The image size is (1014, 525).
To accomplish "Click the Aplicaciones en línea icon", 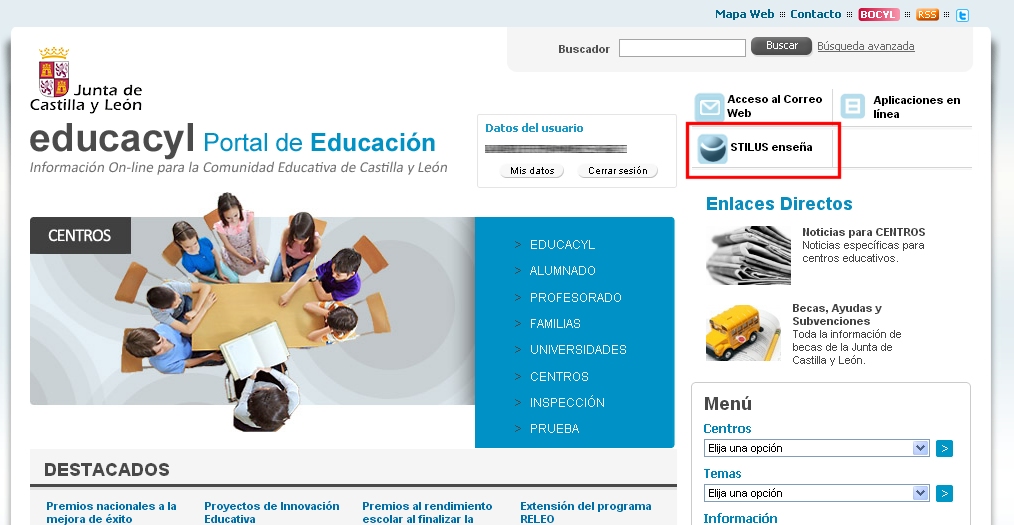I will [x=852, y=106].
